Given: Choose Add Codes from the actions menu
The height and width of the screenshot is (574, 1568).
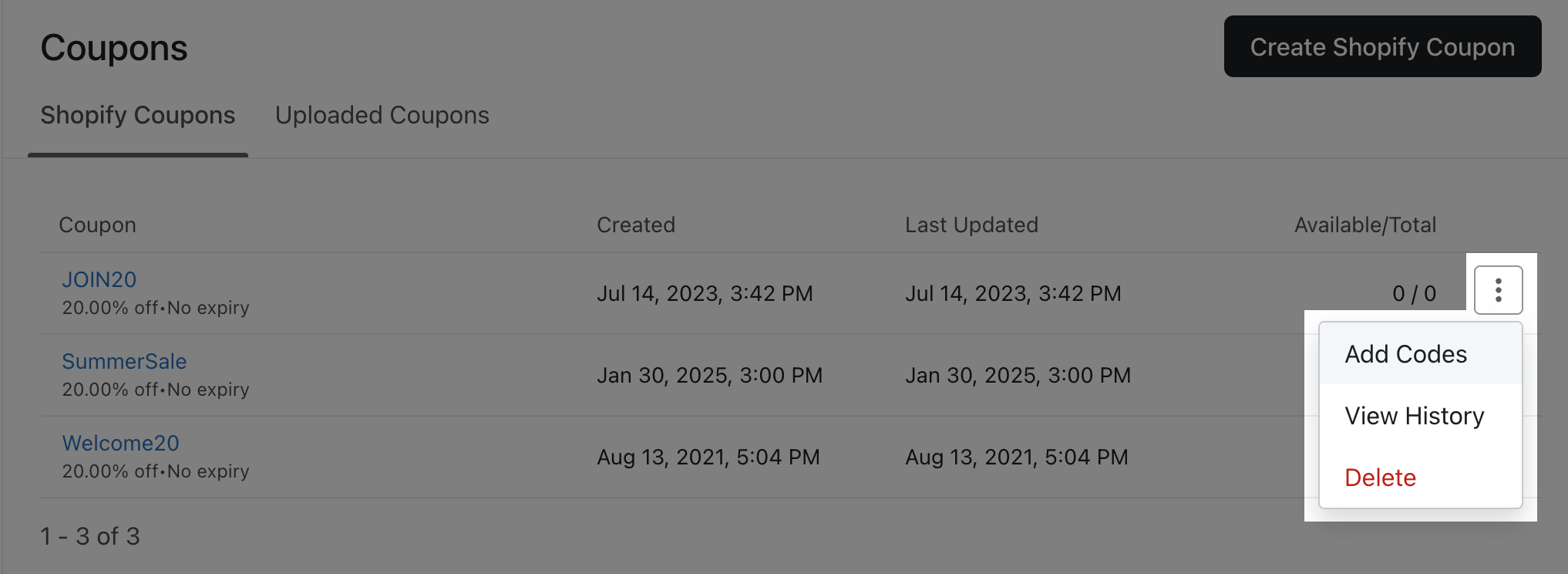Looking at the screenshot, I should [1405, 353].
